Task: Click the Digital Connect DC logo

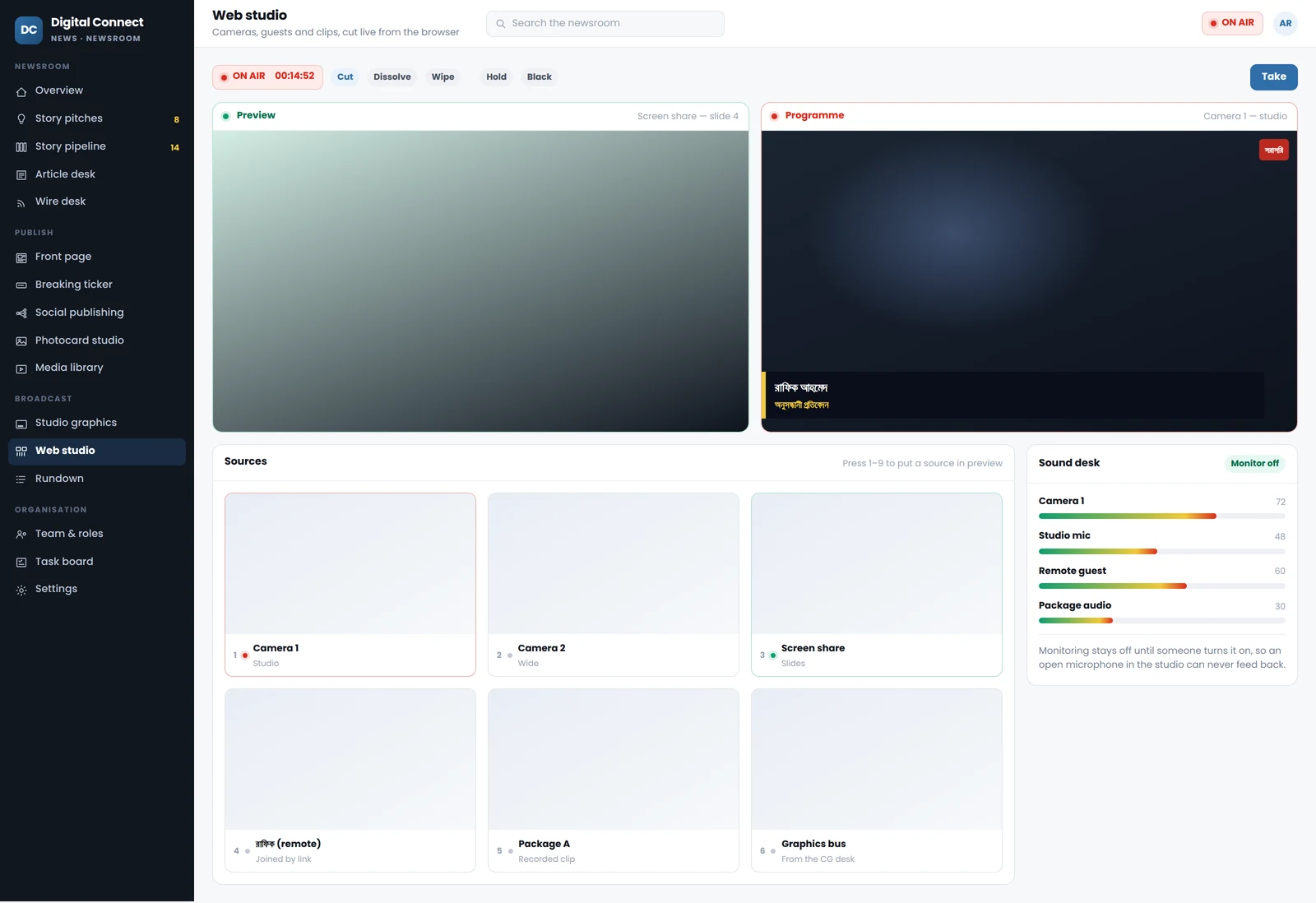Action: coord(29,30)
